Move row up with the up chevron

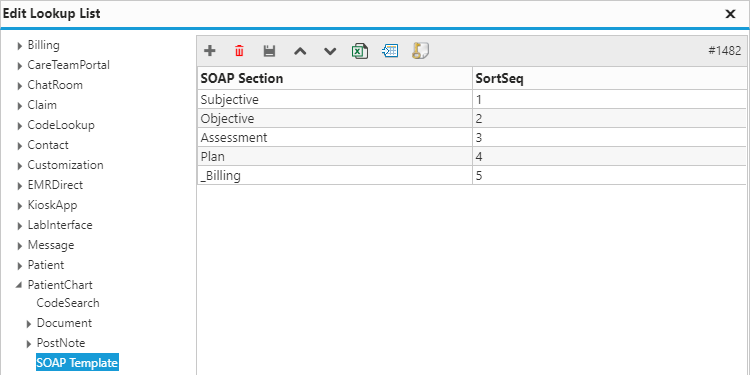[x=300, y=51]
